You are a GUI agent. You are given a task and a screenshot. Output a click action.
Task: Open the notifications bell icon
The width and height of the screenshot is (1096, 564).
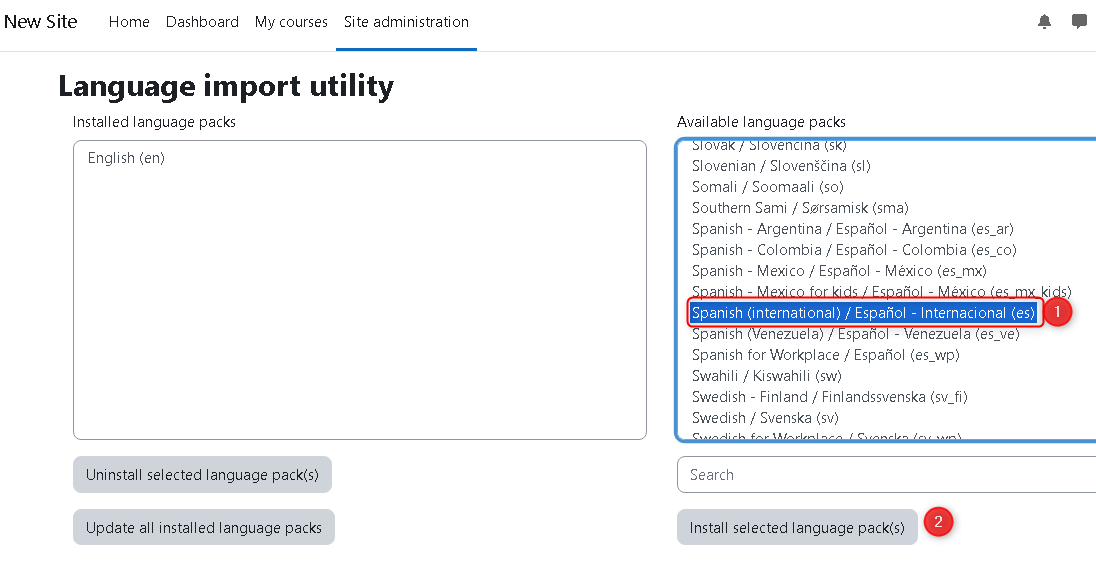pos(1045,21)
